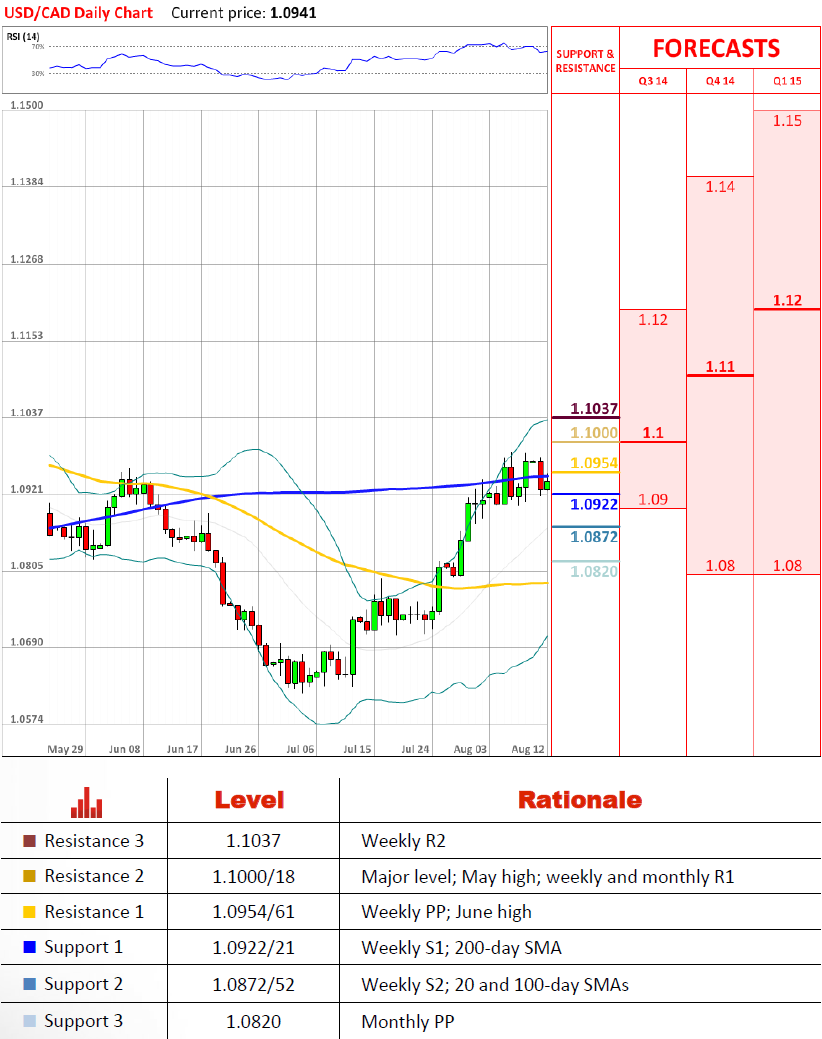Click the 1.08 value in Q1 15 column
Viewport: 822px width, 1039px height.
787,565
